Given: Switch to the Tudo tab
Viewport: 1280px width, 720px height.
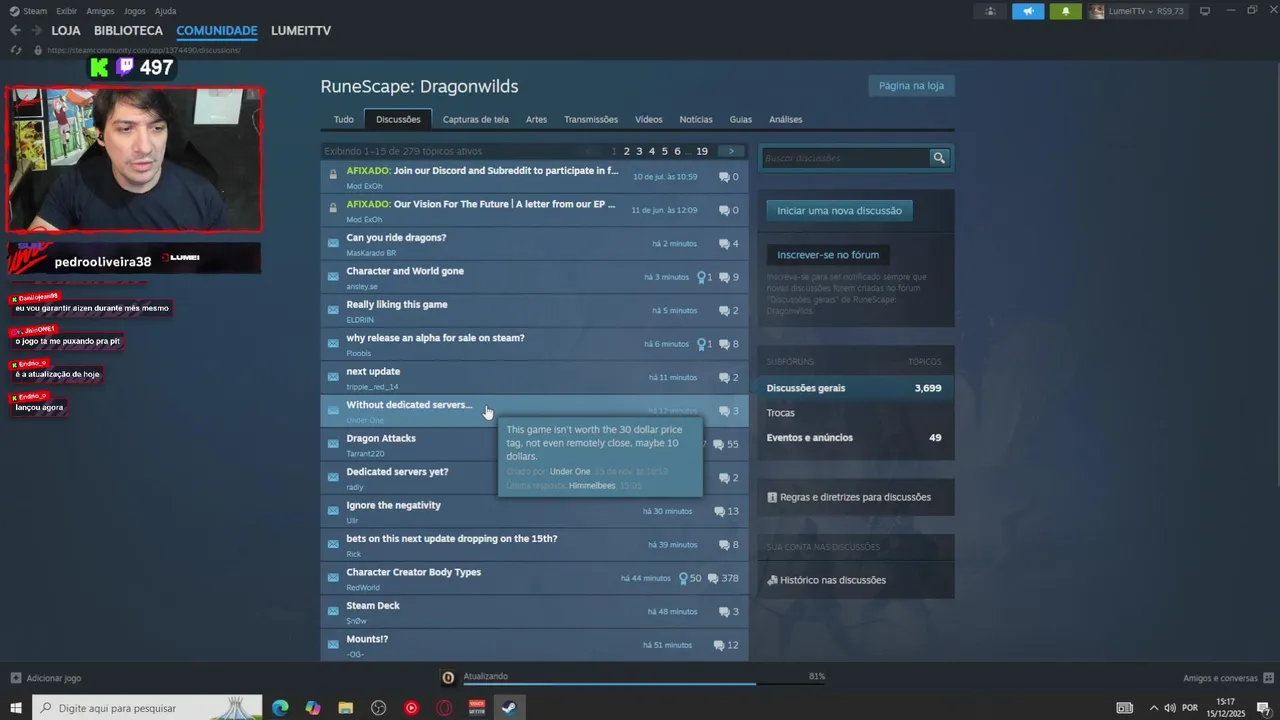Looking at the screenshot, I should coord(343,119).
